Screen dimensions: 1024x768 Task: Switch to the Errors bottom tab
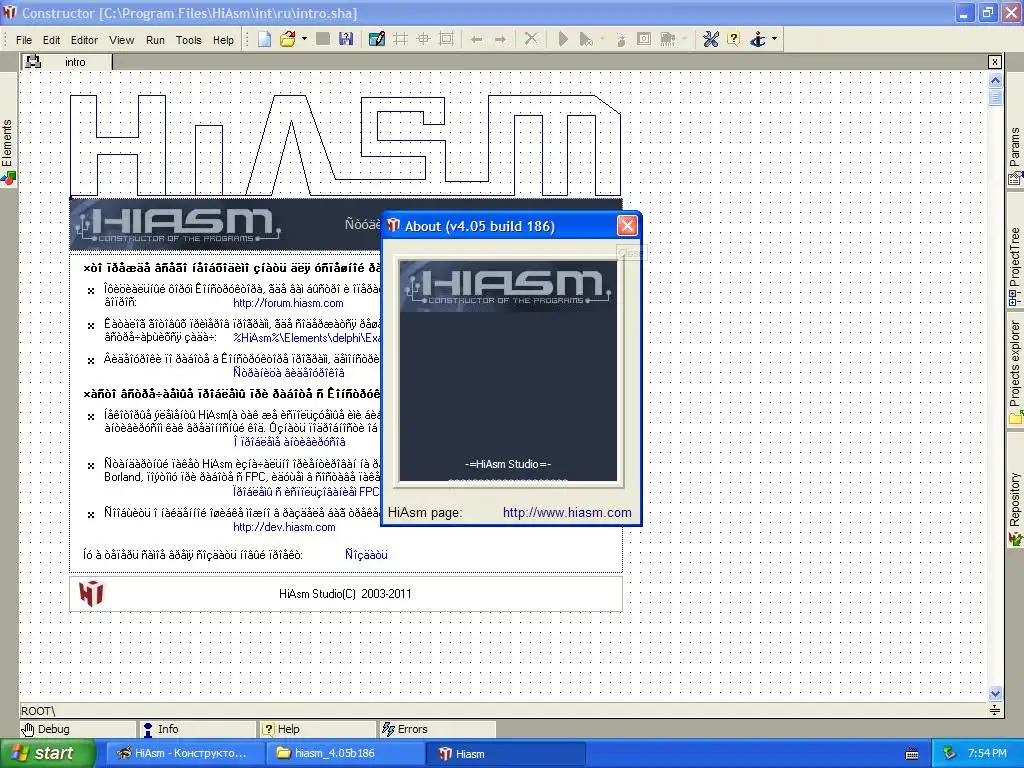[x=438, y=729]
